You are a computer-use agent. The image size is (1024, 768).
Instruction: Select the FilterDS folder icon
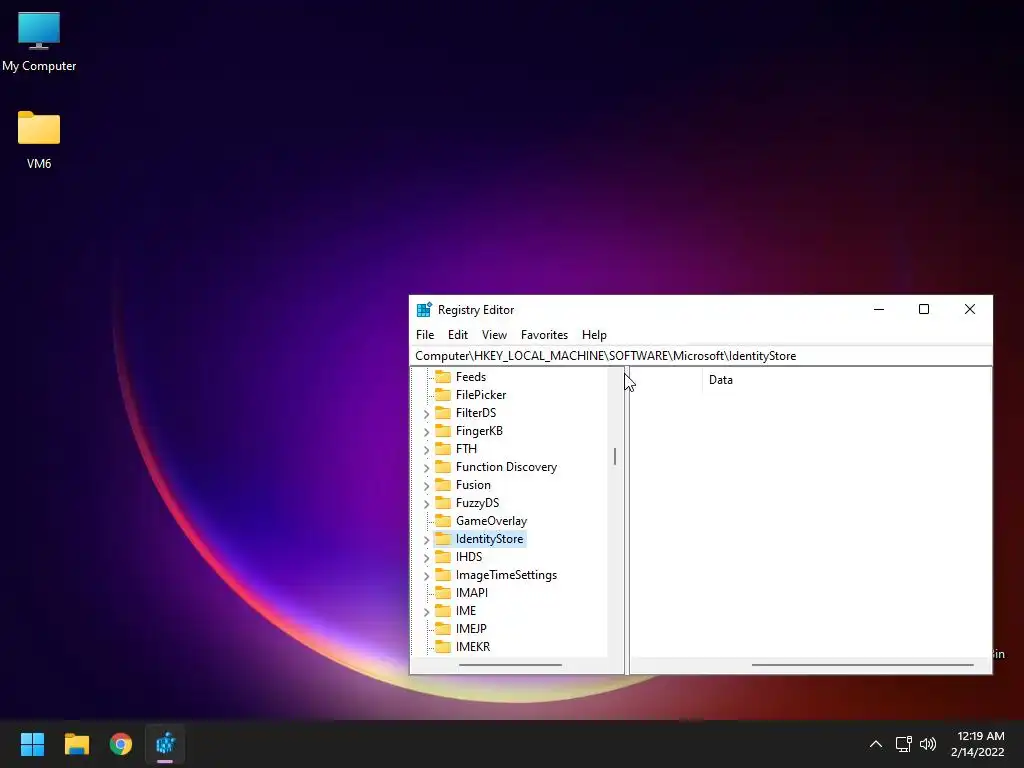(443, 413)
